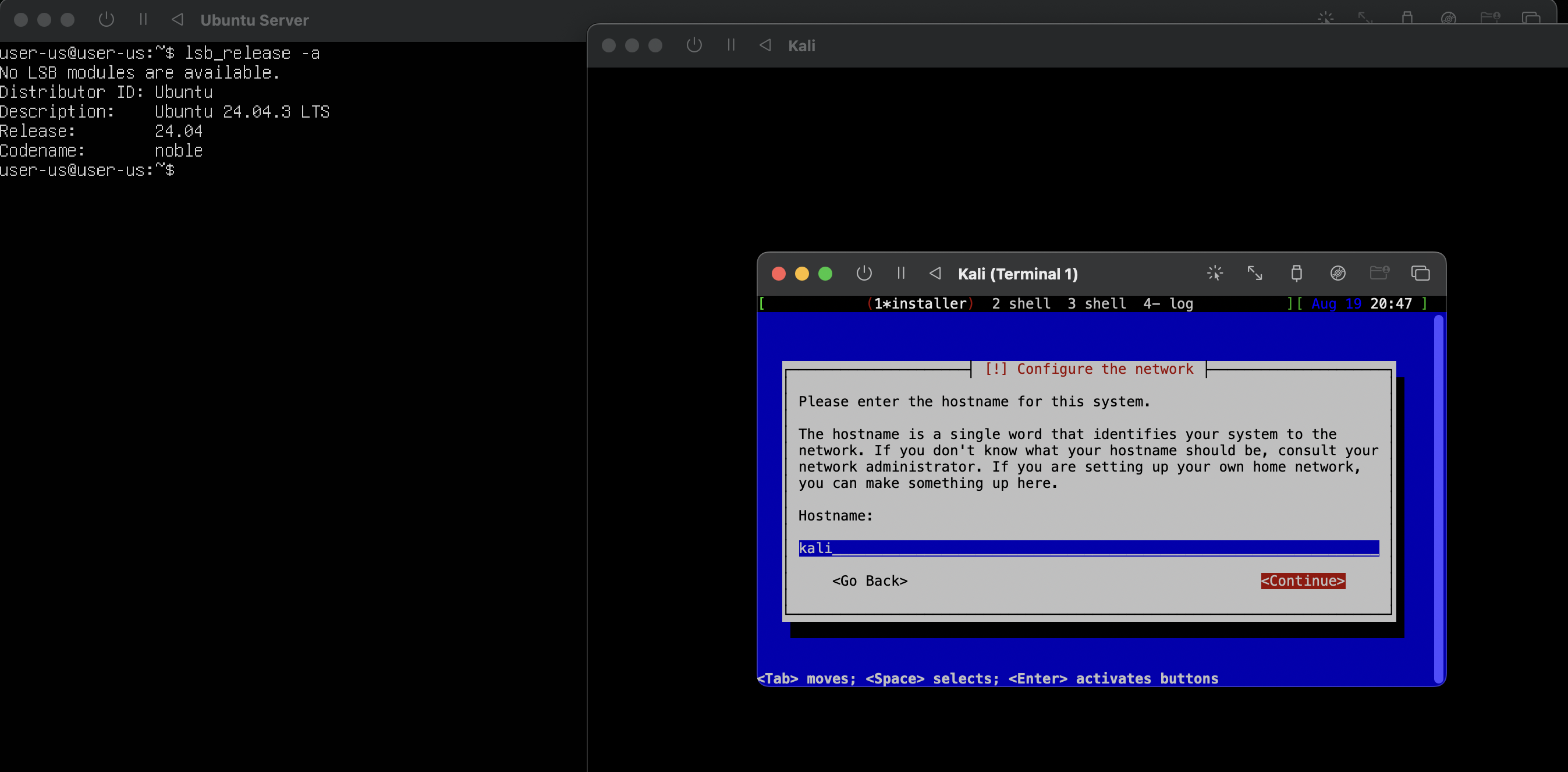Click the last user-us@user-us prompt line
This screenshot has width=1568, height=772.
click(x=87, y=170)
